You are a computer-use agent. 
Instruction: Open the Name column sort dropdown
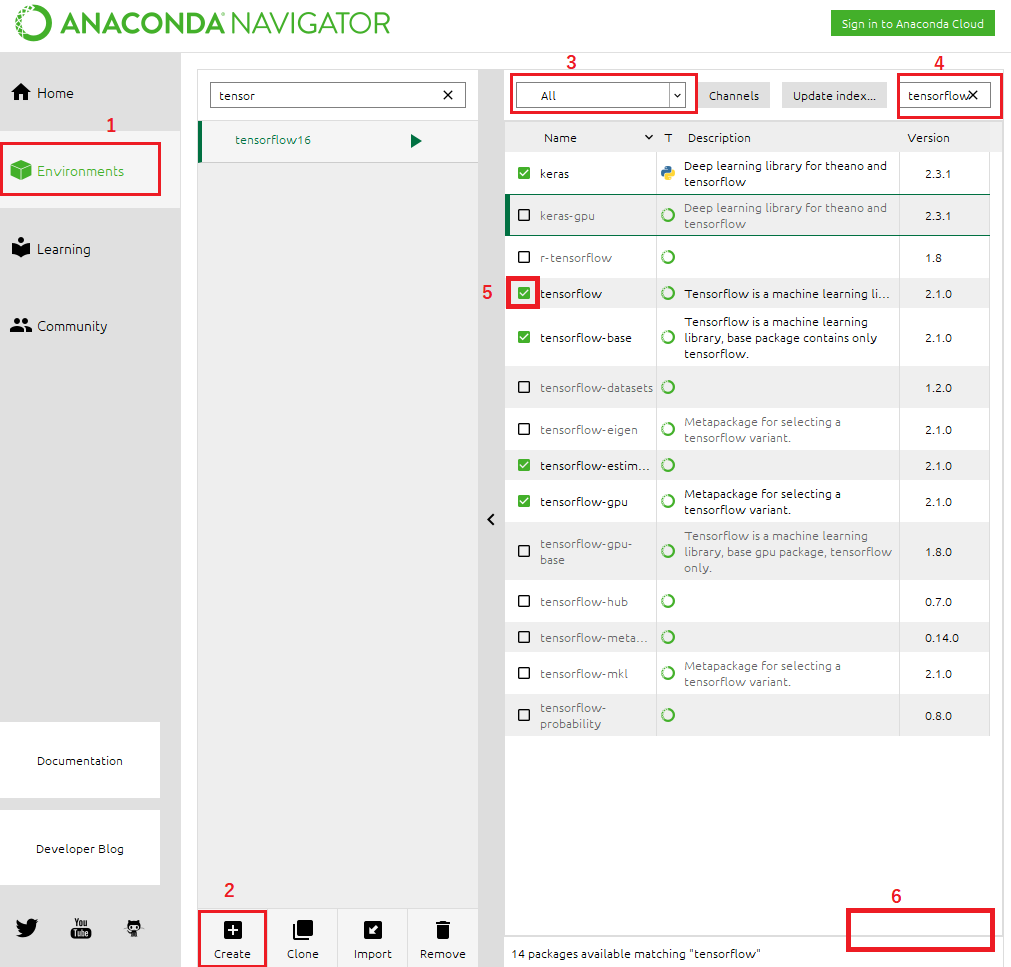(x=648, y=137)
